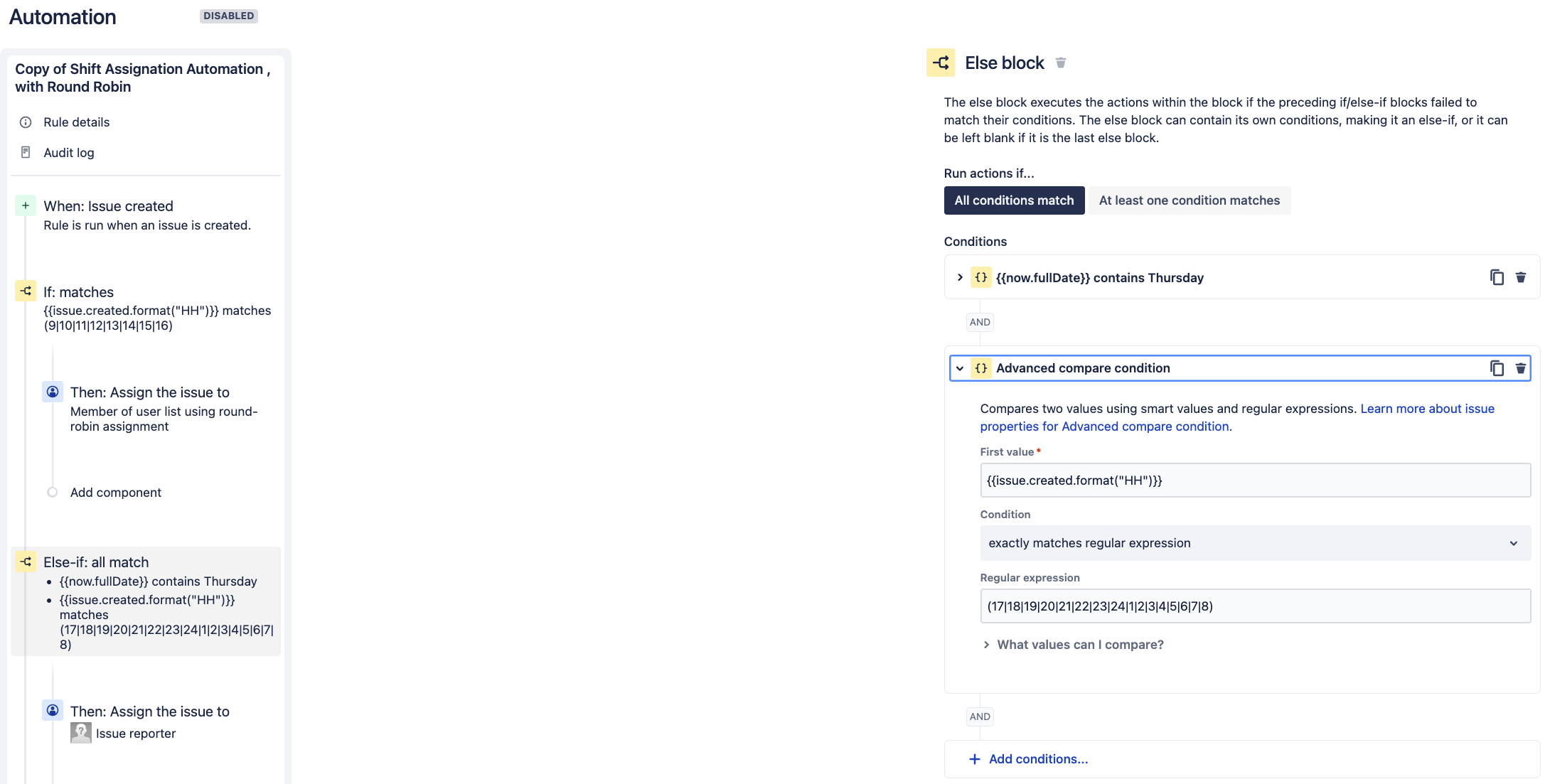This screenshot has height=784, width=1550.
Task: Select the 'When: Issue created' trigger
Action: (147, 215)
